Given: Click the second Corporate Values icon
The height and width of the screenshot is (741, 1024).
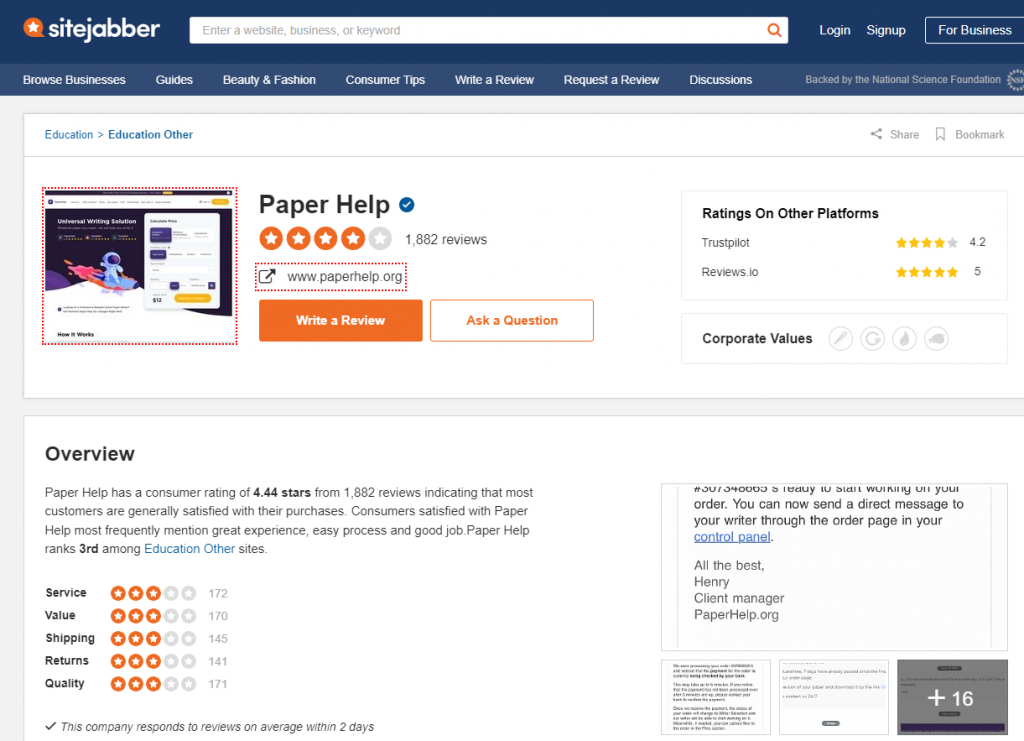Looking at the screenshot, I should pyautogui.click(x=872, y=339).
